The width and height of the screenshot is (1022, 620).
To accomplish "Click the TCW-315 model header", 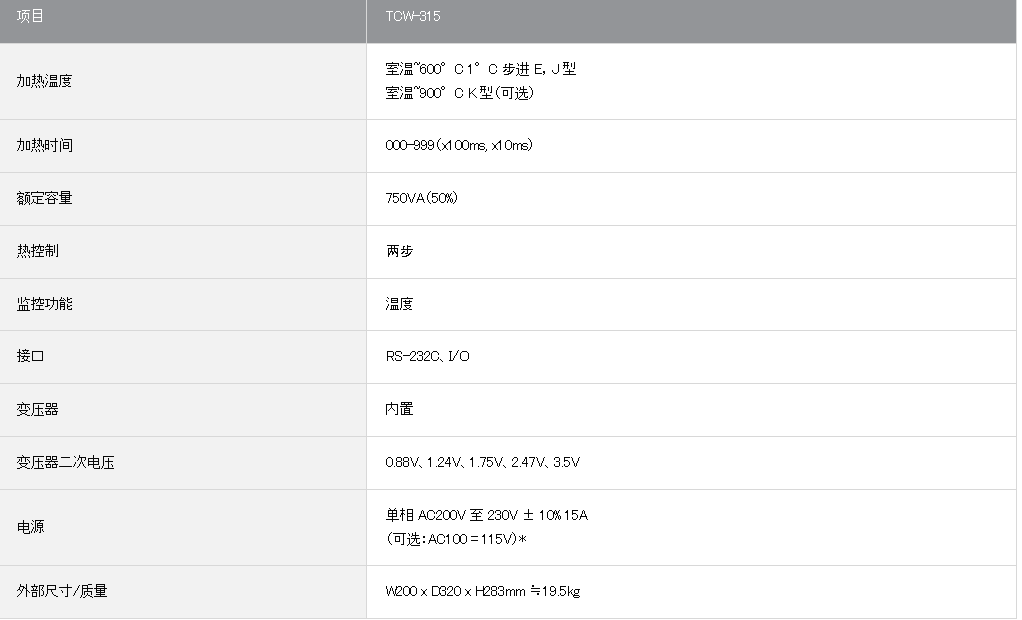I will point(413,17).
